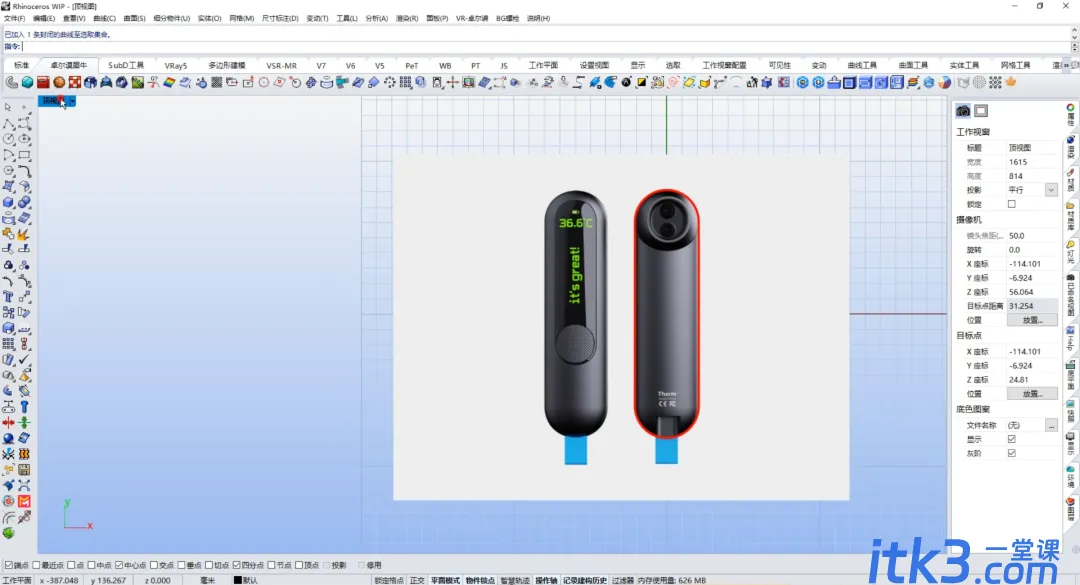Switch to the 曲线工具 toolbar tab
Viewport: 1080px width, 585px height.
coord(862,65)
